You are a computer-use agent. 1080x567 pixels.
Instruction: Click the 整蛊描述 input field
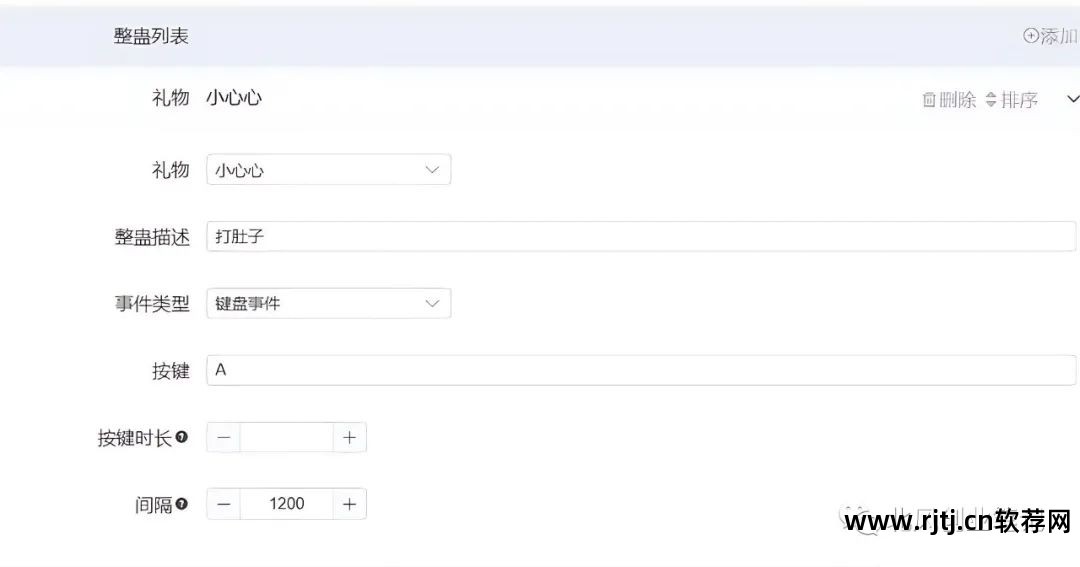(x=640, y=237)
